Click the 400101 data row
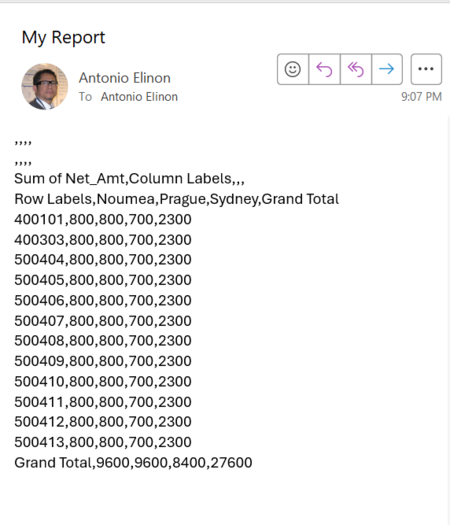The width and height of the screenshot is (450, 525). [x=103, y=219]
